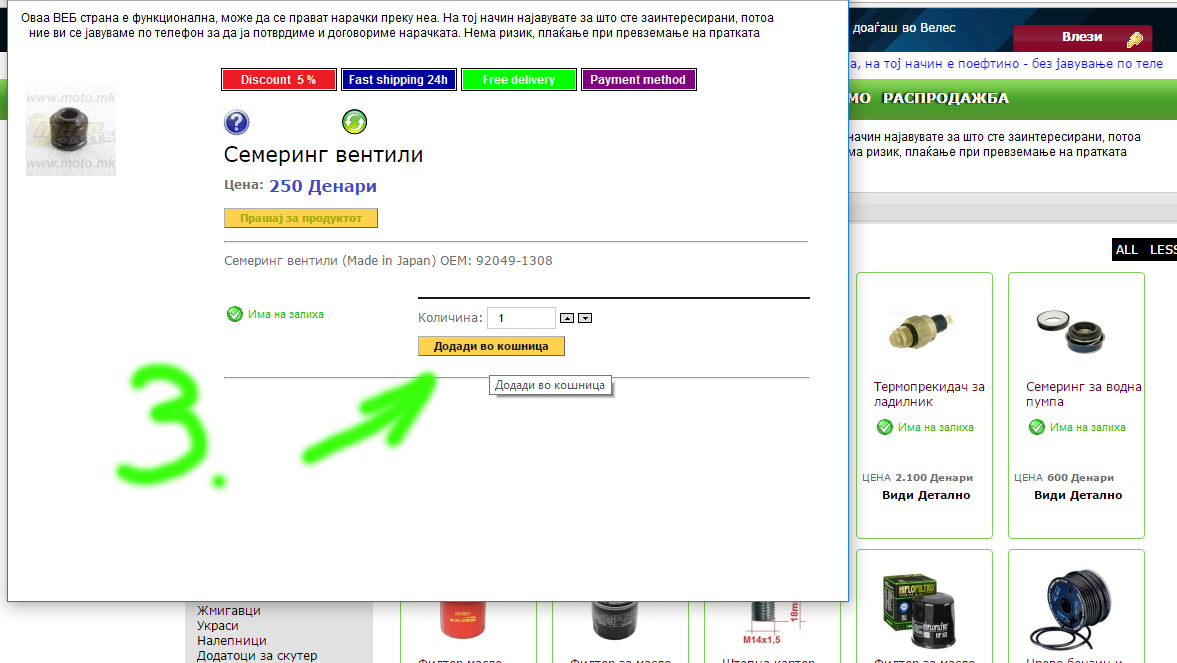1177x663 pixels.
Task: Add product with Додади во кошница button
Action: coord(491,346)
